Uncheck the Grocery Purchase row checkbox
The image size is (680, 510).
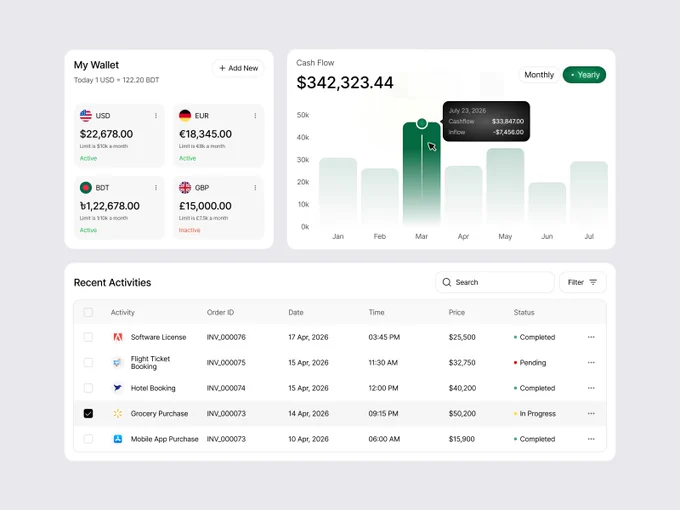click(x=88, y=413)
